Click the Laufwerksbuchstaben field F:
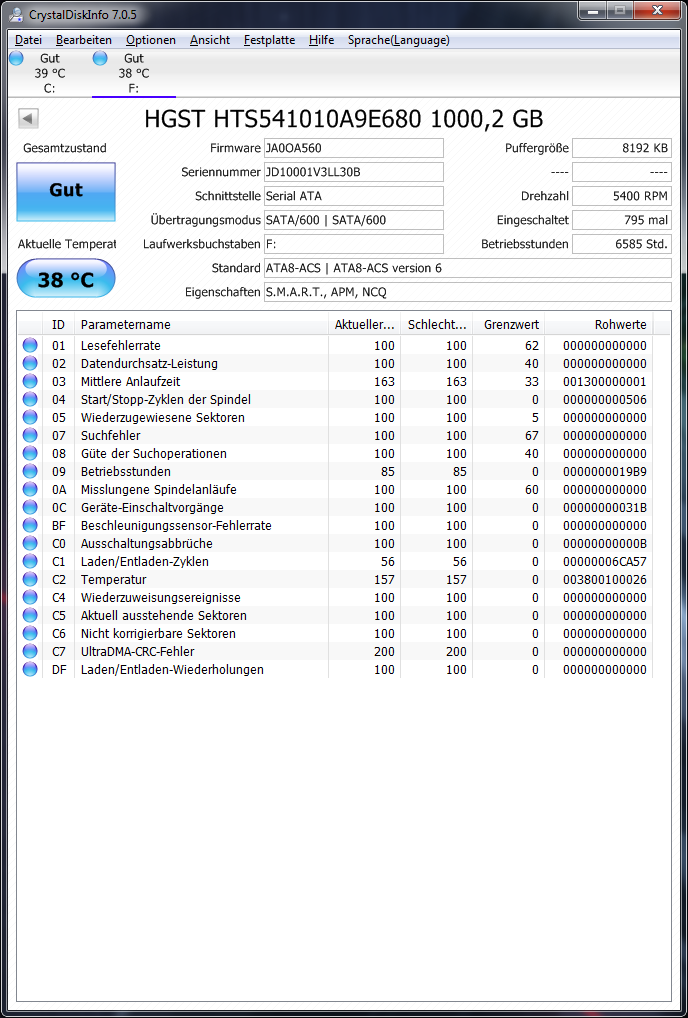The image size is (688, 1018). click(354, 244)
